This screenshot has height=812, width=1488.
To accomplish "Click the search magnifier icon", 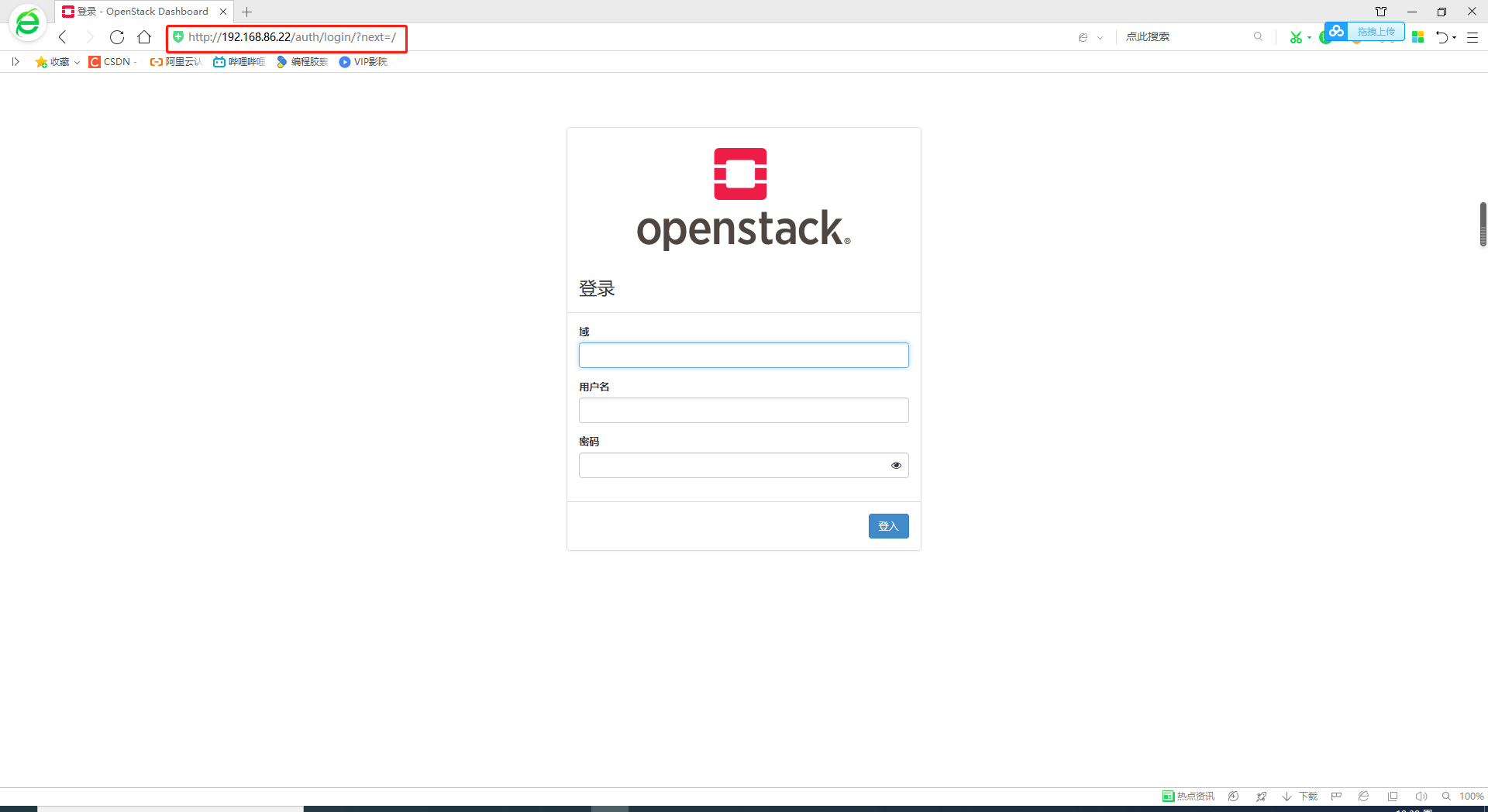I will point(1258,36).
